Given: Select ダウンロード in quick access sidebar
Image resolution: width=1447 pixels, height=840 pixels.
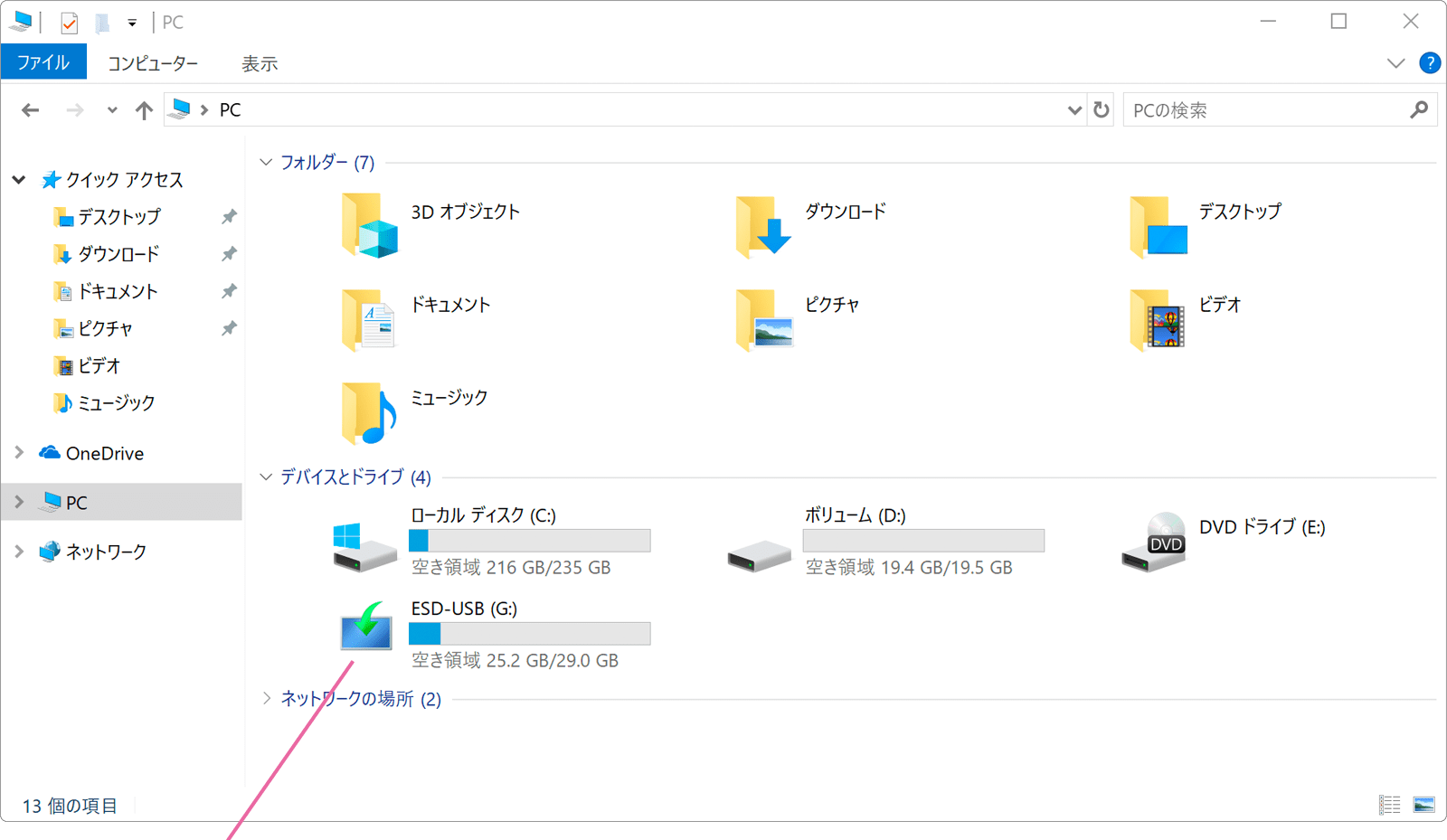Looking at the screenshot, I should [x=118, y=253].
